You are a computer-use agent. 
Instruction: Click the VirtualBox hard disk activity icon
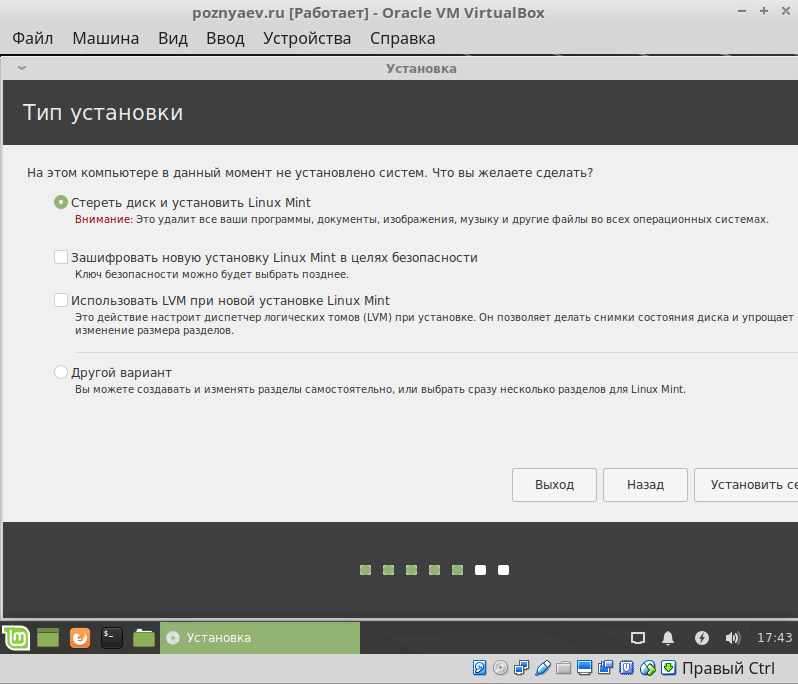pyautogui.click(x=479, y=668)
